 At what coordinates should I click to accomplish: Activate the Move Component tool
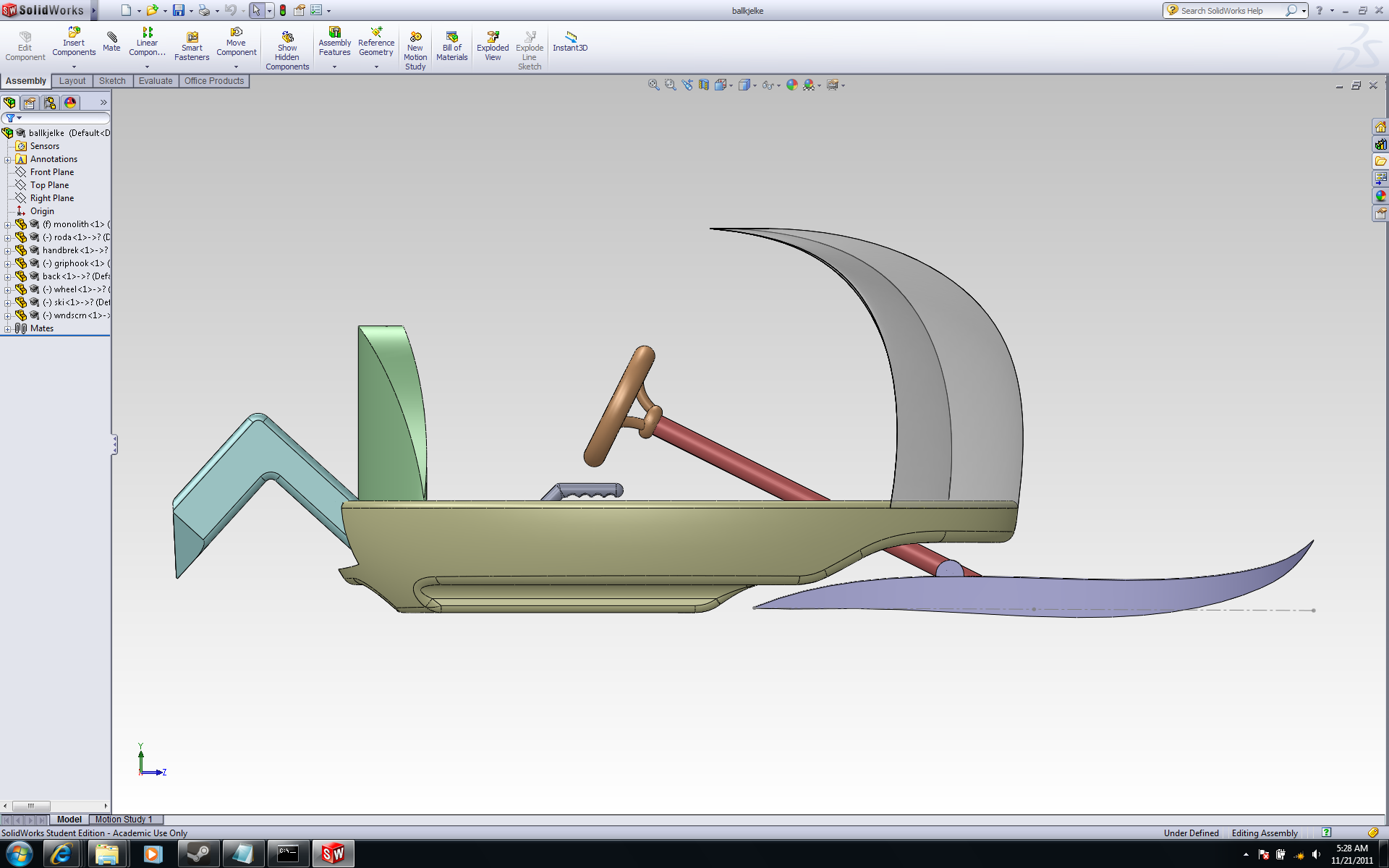coord(236,43)
